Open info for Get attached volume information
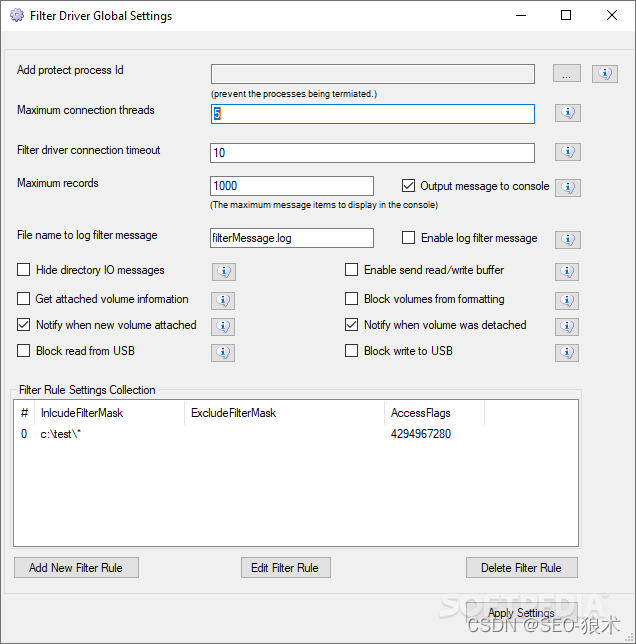This screenshot has height=644, width=636. point(223,300)
